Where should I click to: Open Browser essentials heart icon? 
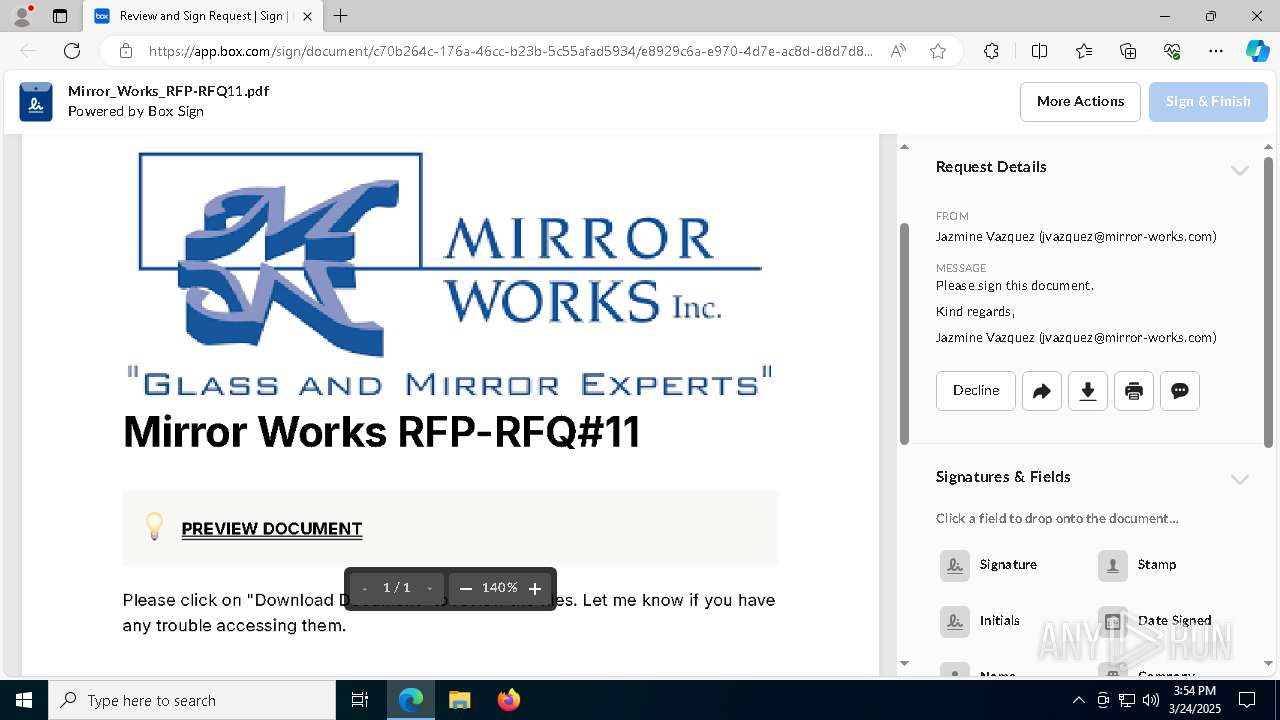(1172, 51)
